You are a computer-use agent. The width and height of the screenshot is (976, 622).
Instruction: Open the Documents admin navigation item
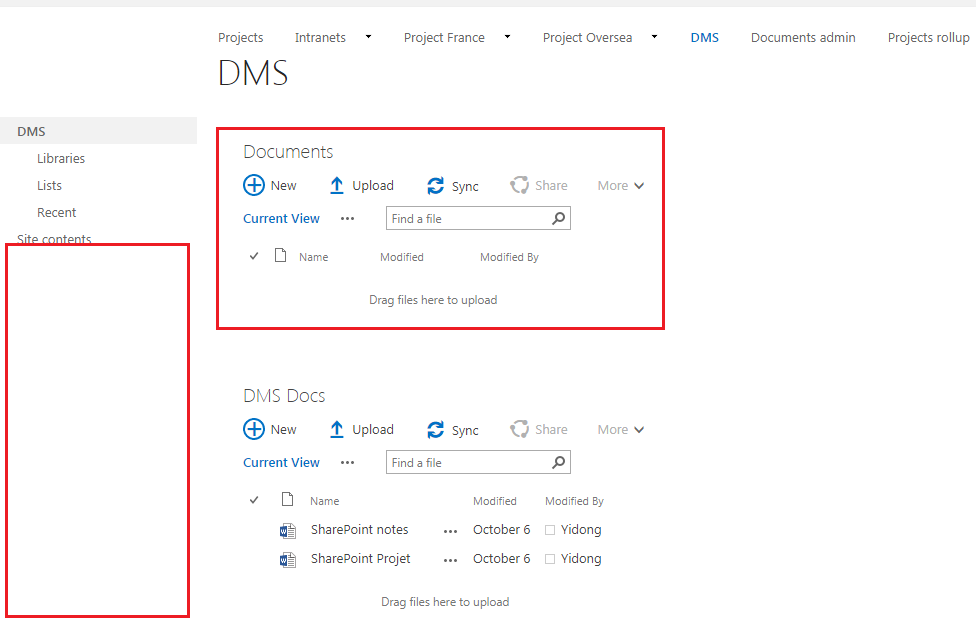click(803, 37)
